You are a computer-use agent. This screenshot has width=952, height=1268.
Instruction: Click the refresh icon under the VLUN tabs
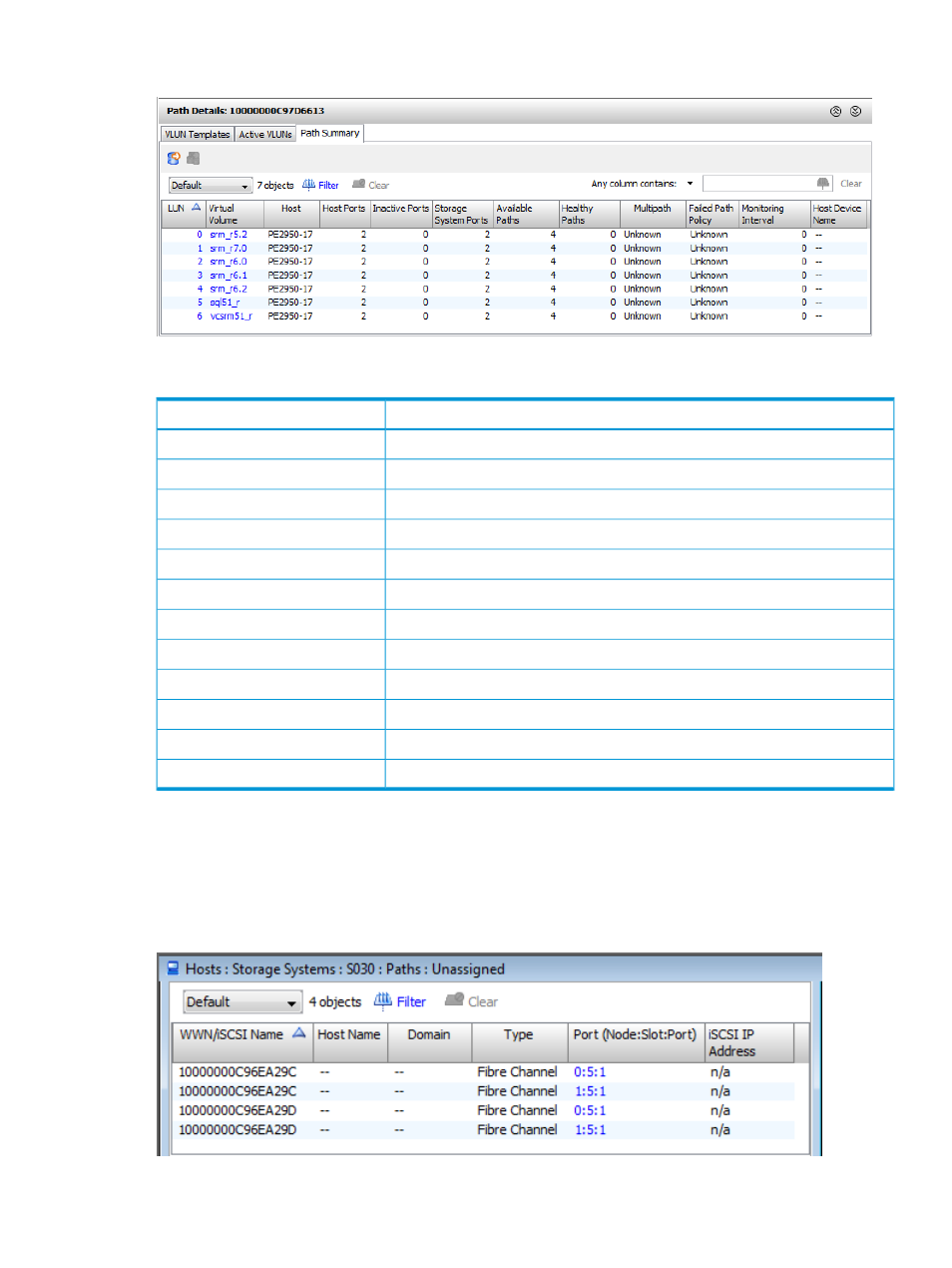[x=174, y=158]
